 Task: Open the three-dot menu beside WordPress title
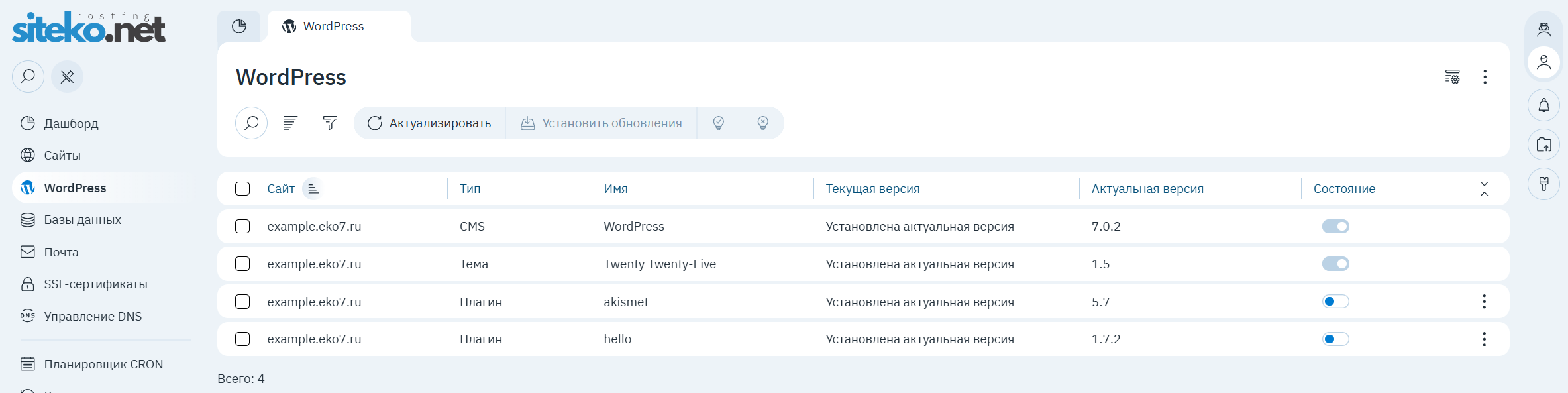click(1485, 77)
